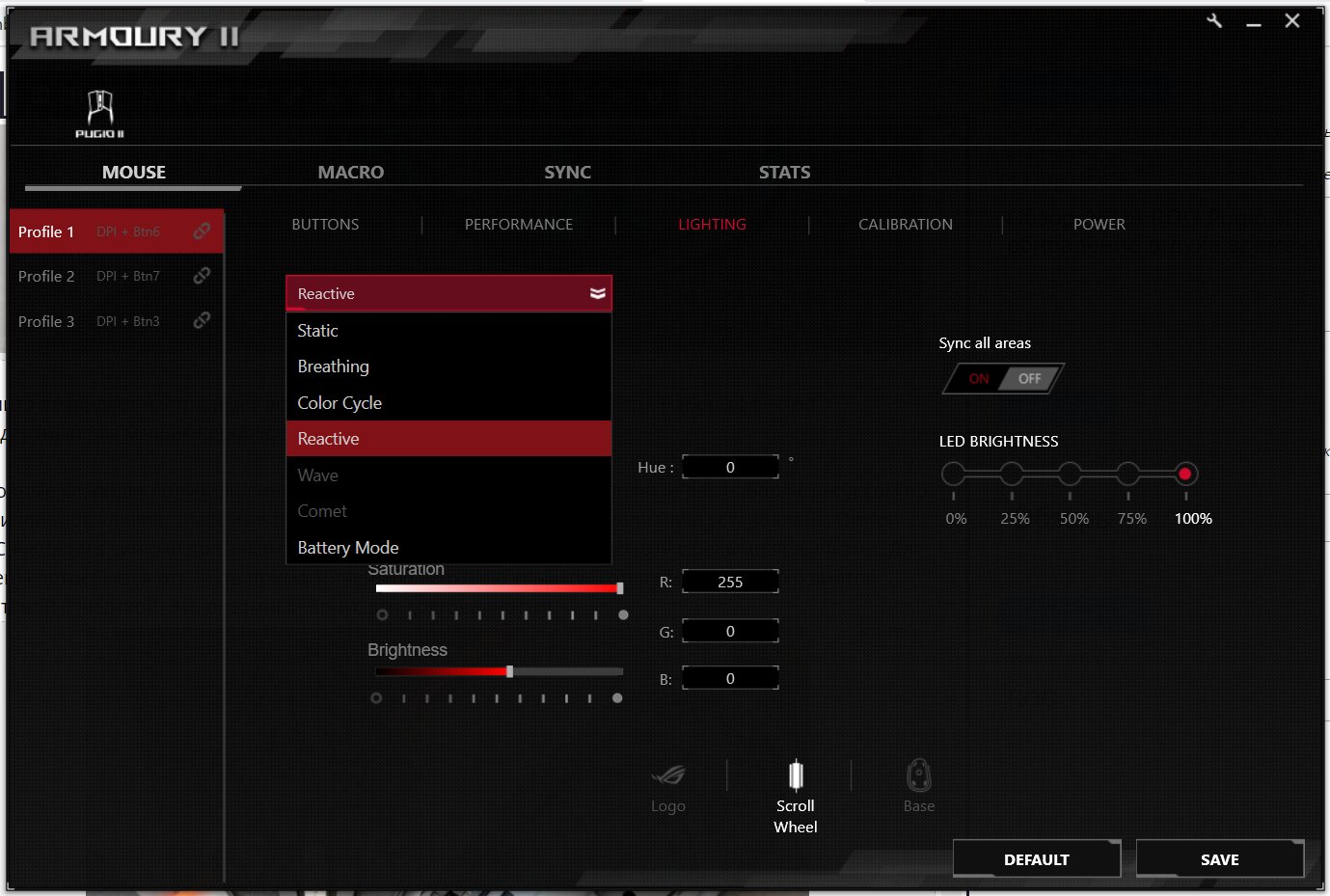Choose the Comet effect option
This screenshot has height=896, width=1330.
(448, 511)
